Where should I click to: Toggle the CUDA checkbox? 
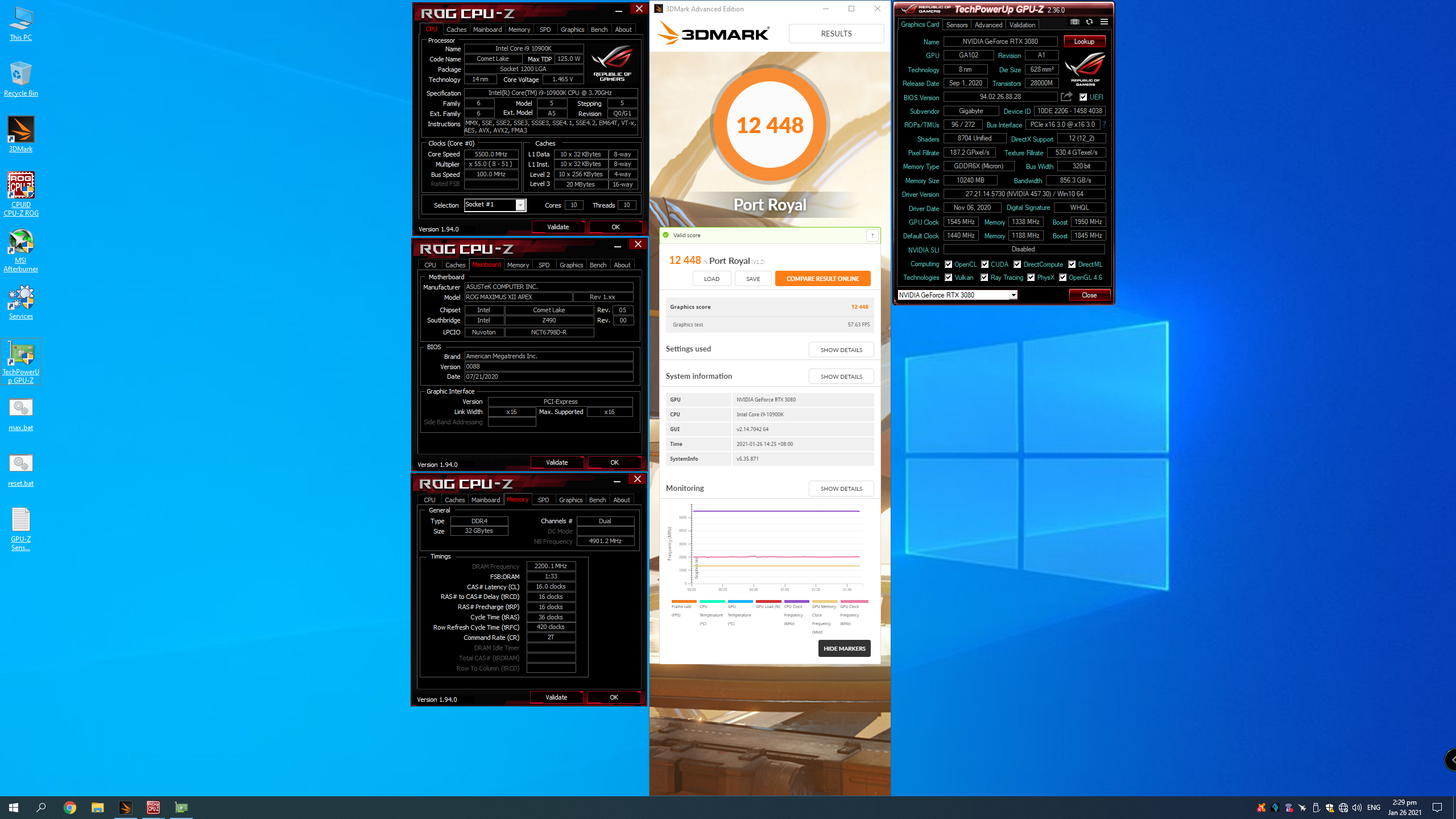pyautogui.click(x=985, y=264)
